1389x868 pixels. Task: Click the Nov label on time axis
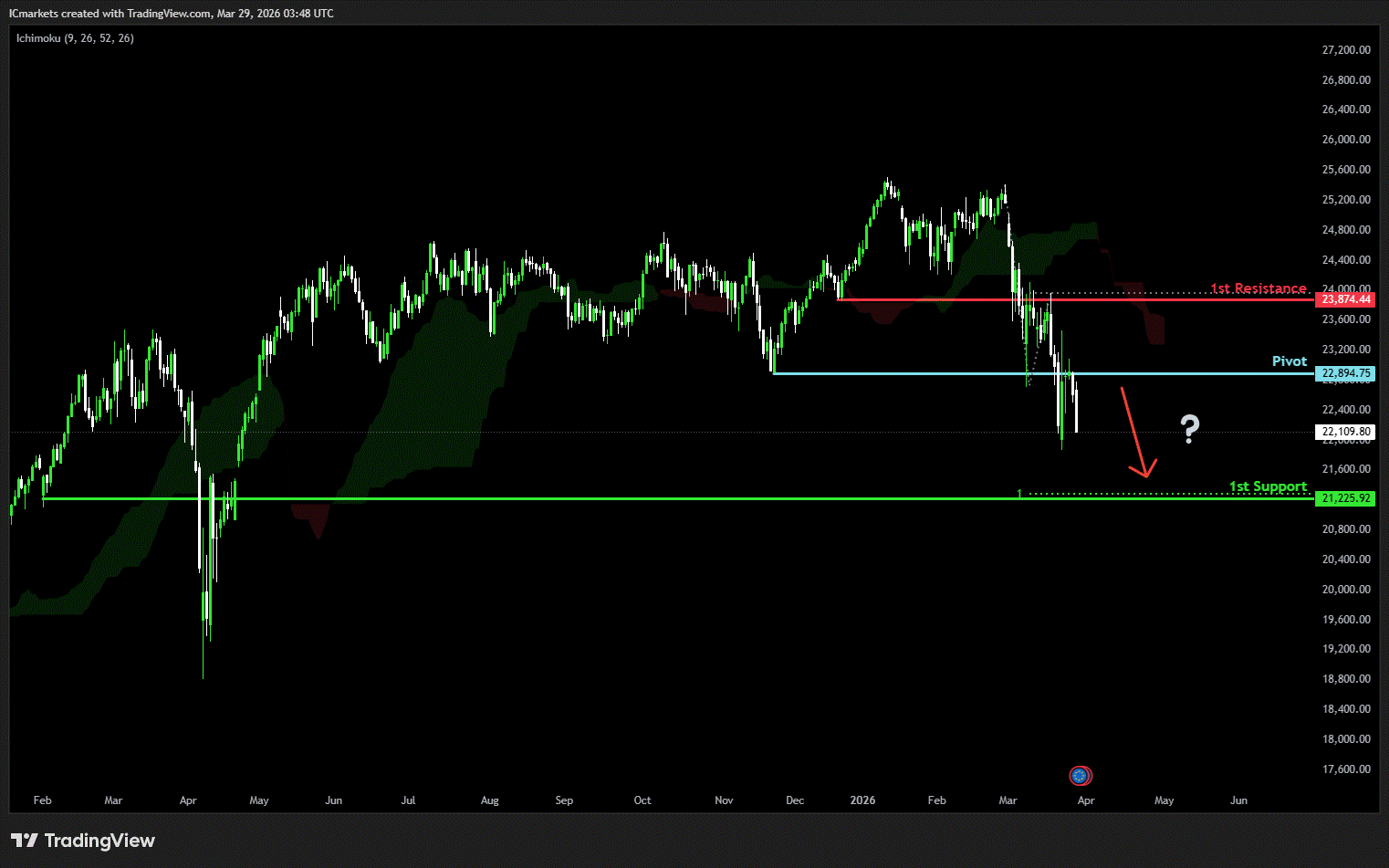tap(724, 800)
